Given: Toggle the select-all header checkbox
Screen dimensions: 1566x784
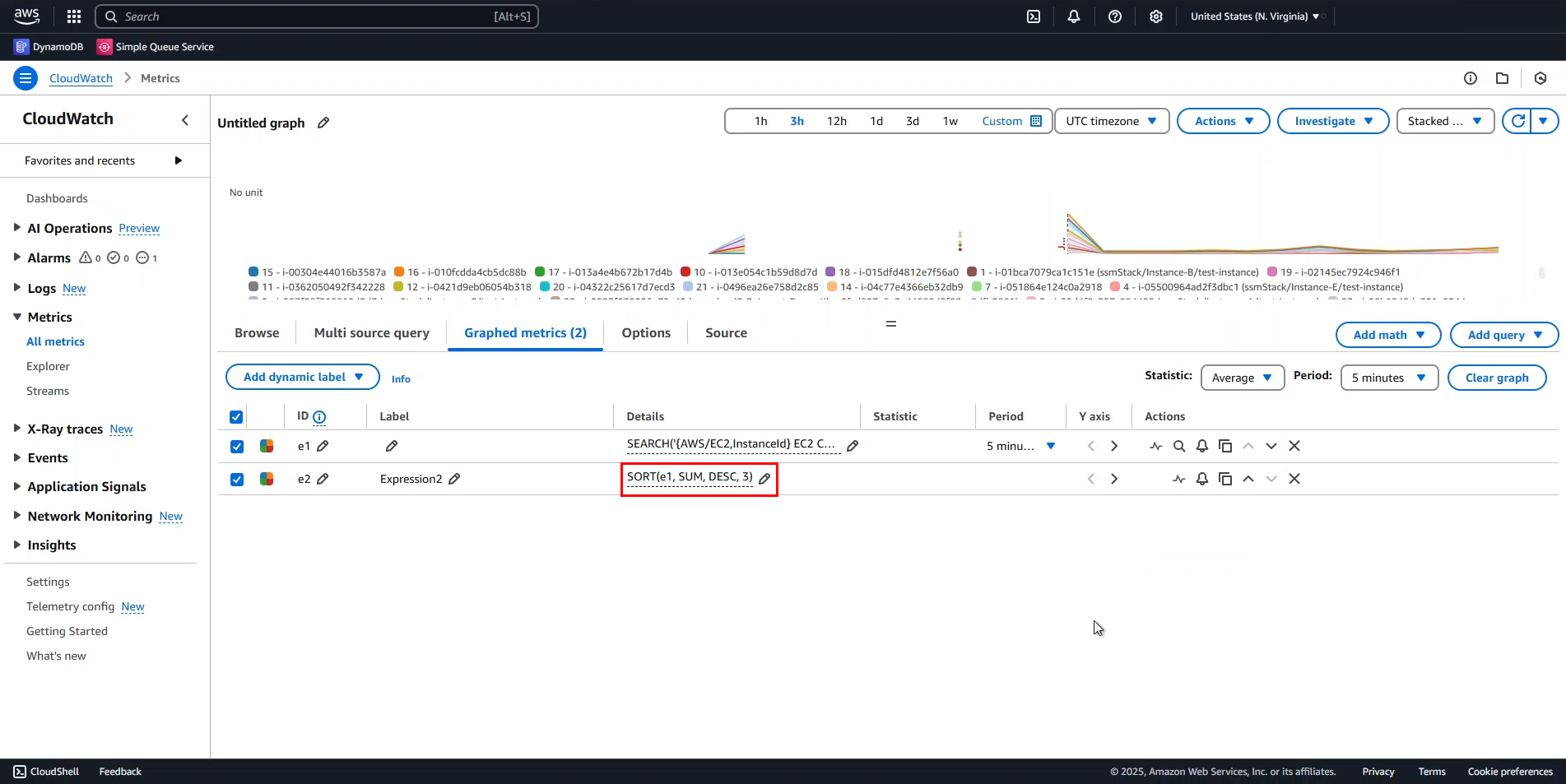Looking at the screenshot, I should [x=236, y=417].
